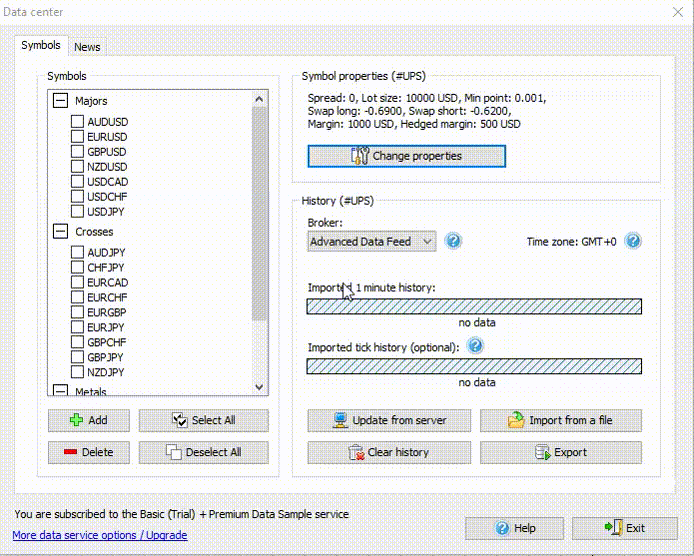Click the Metals group label
Viewport: 694px width, 556px height.
91,391
